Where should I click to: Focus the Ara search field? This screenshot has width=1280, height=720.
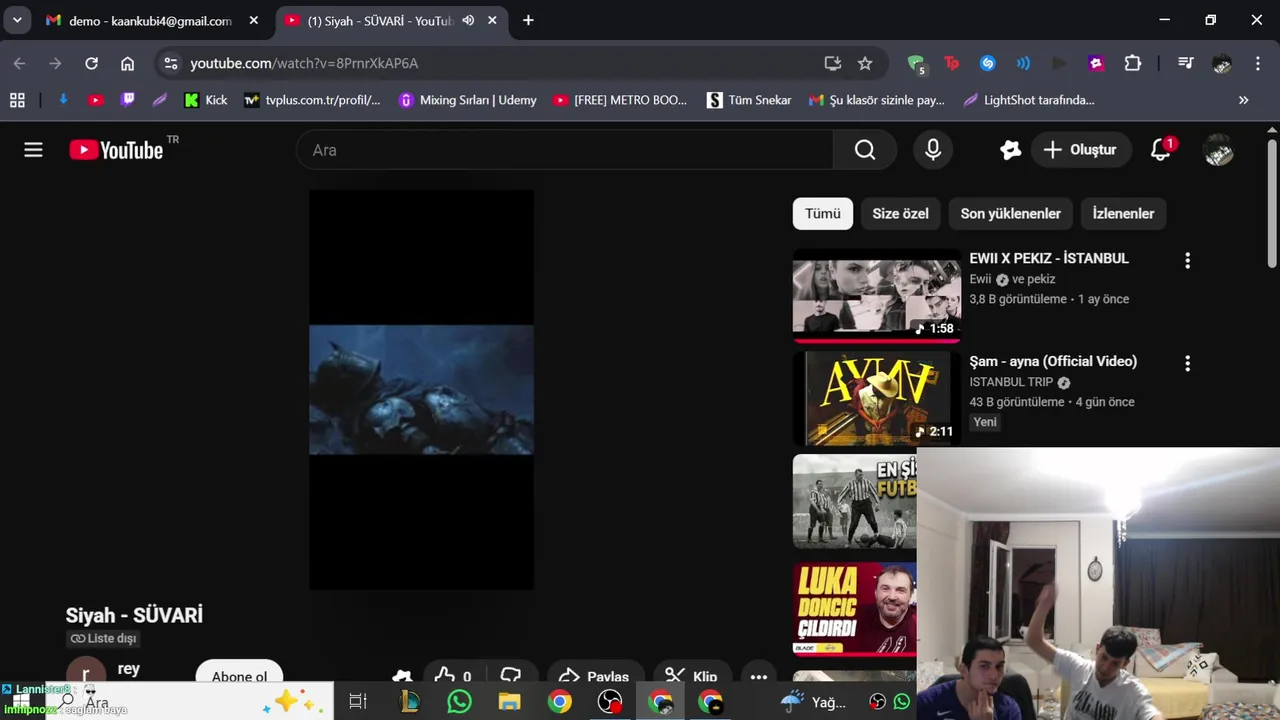pos(565,150)
